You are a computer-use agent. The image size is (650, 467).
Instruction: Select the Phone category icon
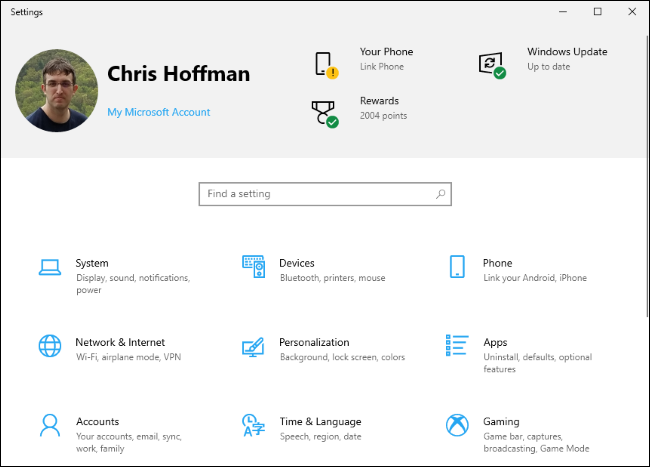457,266
